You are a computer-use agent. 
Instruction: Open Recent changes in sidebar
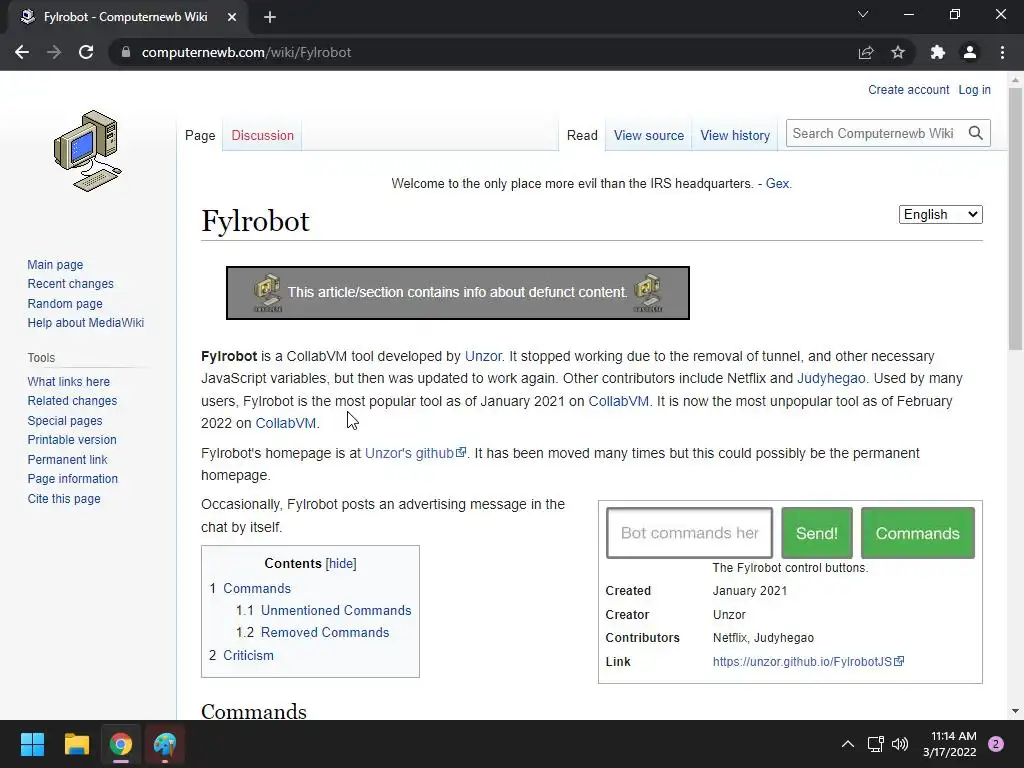pos(71,283)
